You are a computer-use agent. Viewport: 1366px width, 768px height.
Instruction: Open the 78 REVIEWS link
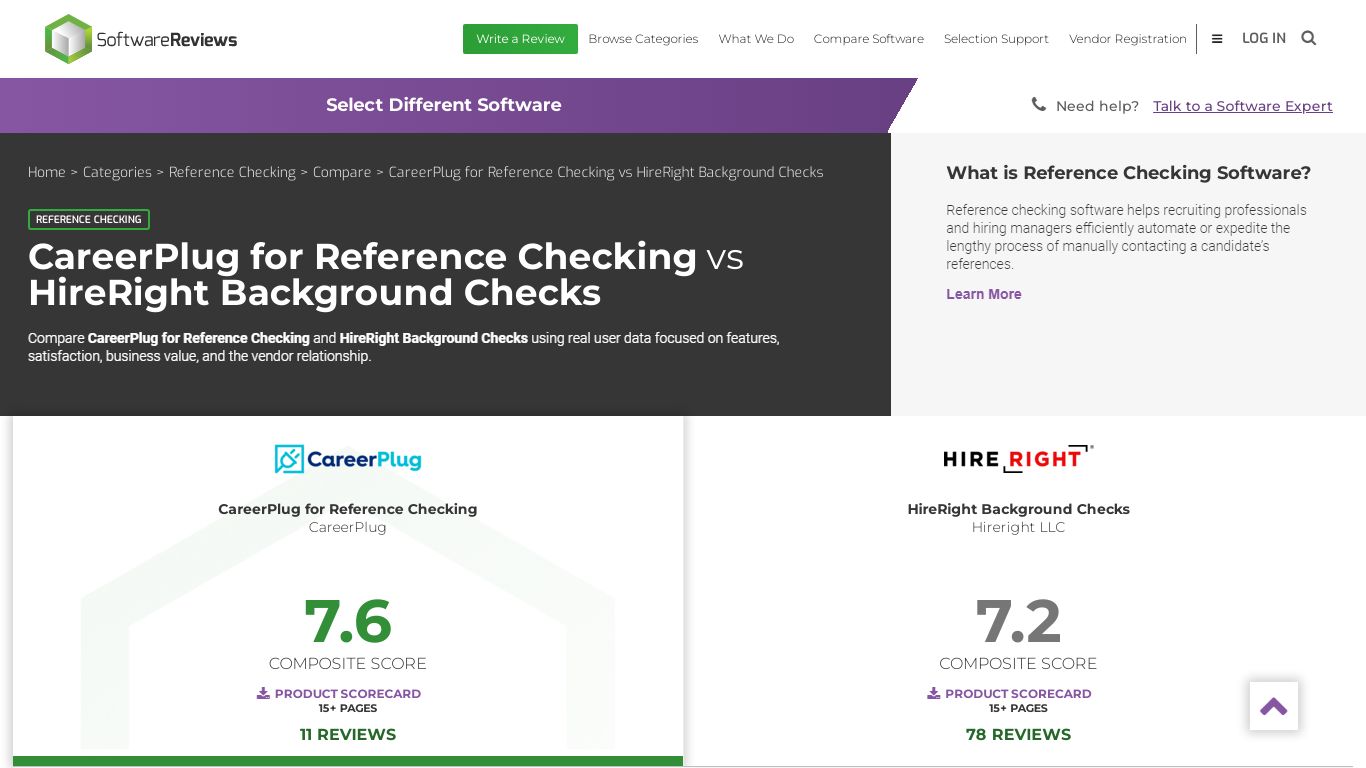click(1018, 734)
